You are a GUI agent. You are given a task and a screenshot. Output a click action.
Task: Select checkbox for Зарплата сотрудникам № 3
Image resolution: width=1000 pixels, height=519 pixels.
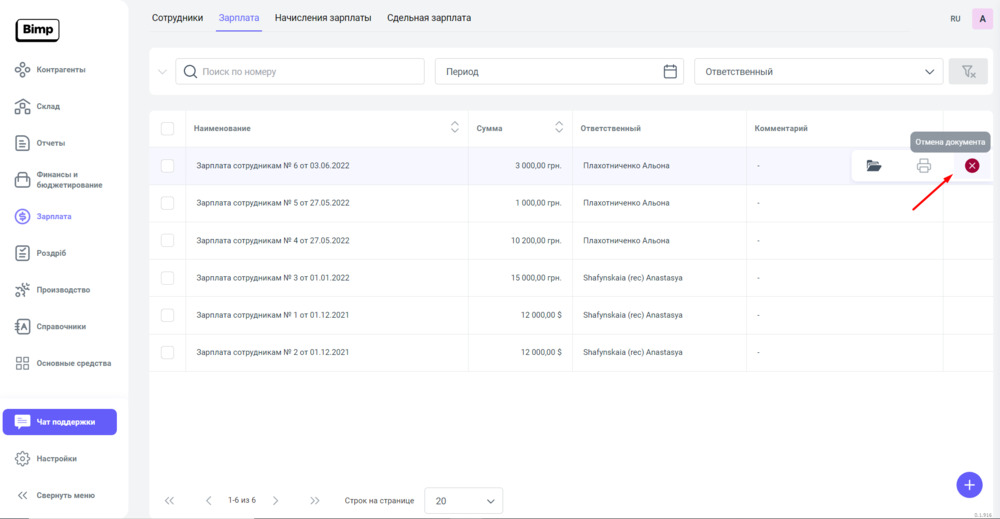coord(167,278)
